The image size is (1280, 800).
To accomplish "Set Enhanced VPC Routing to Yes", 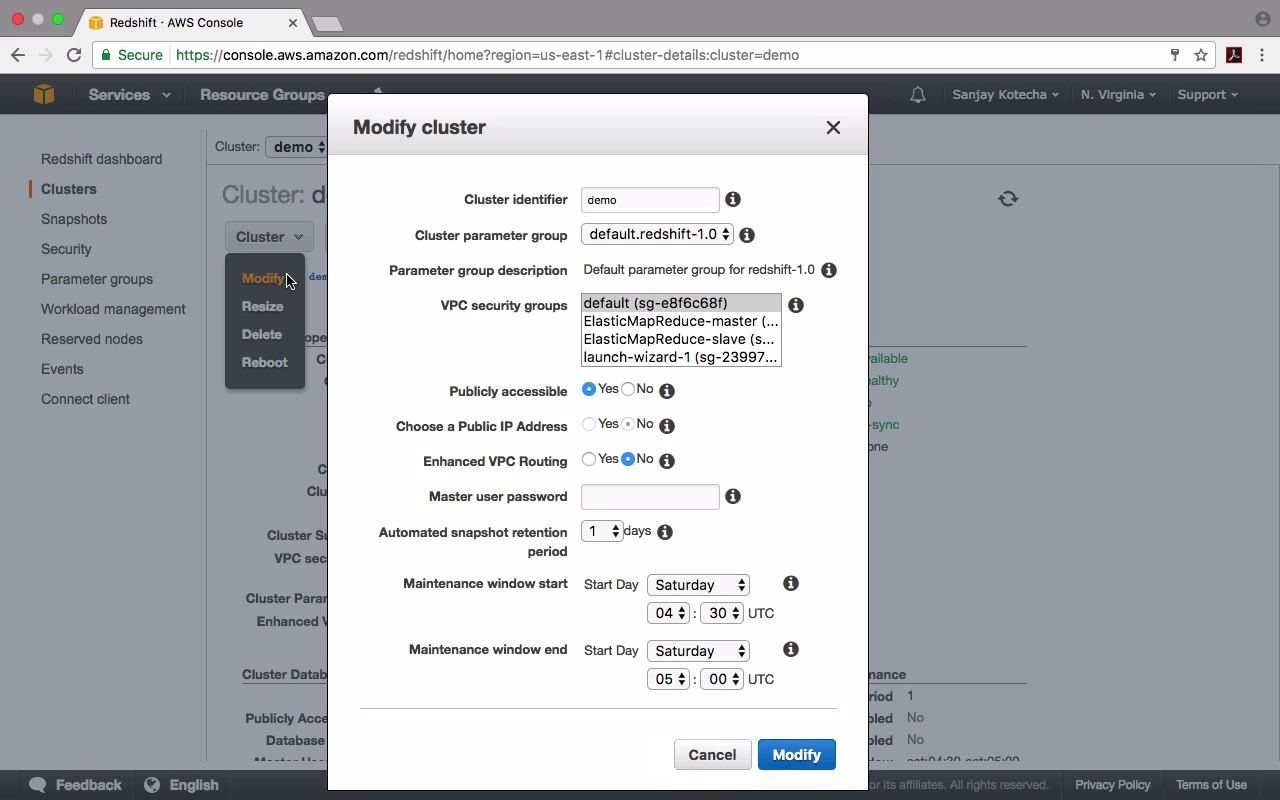I will pyautogui.click(x=589, y=459).
